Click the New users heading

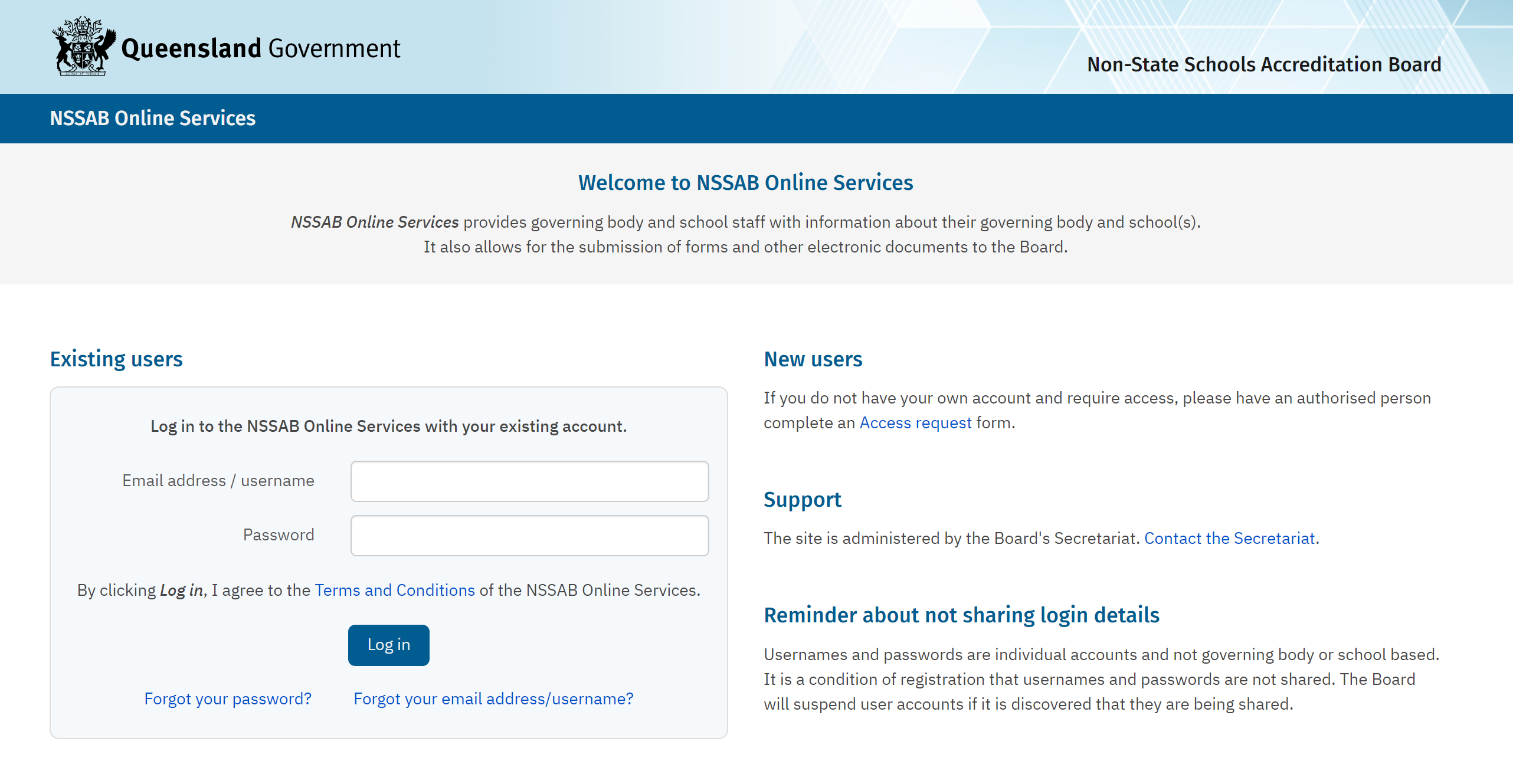pos(813,359)
